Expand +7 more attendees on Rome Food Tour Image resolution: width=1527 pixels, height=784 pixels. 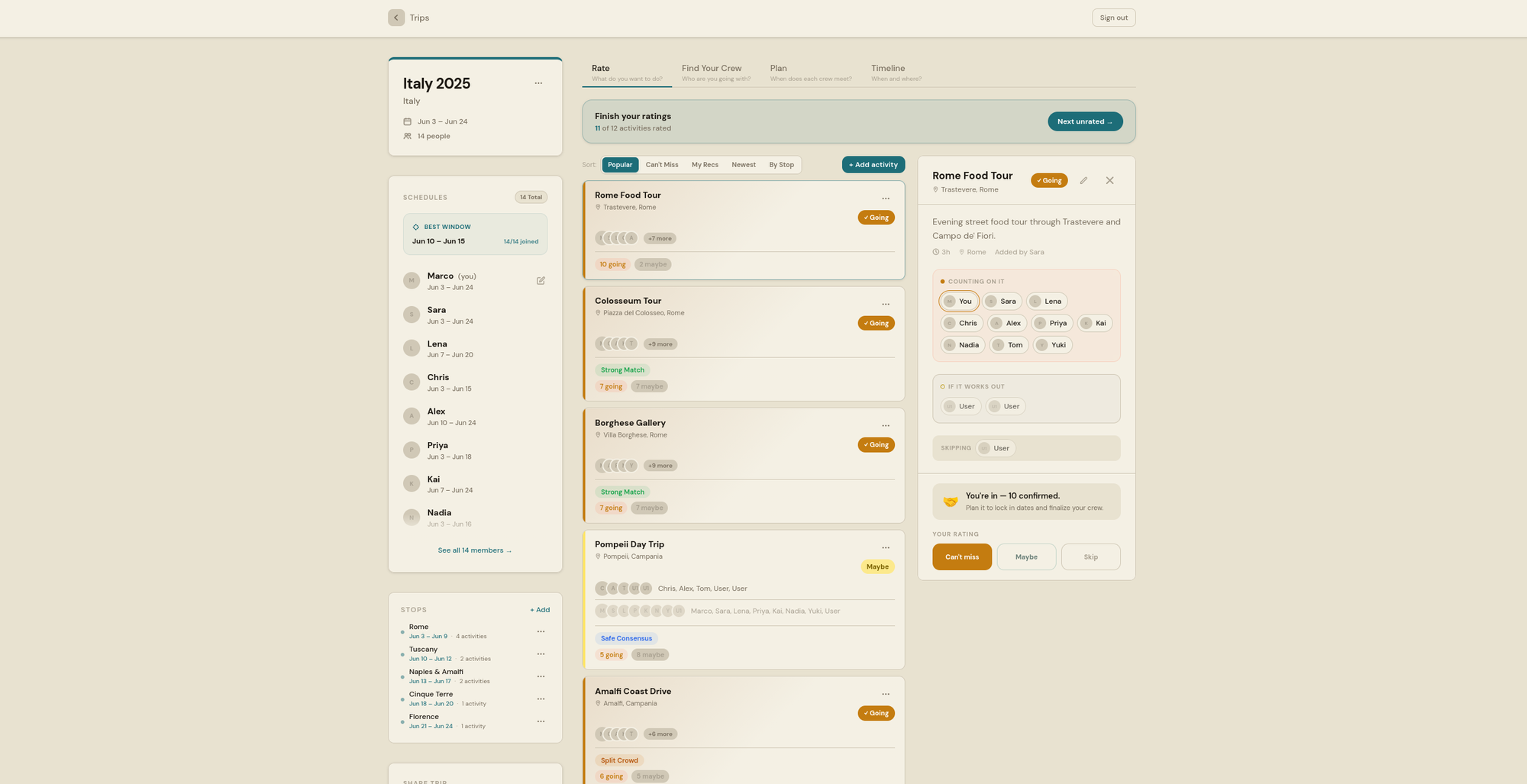[x=660, y=239]
